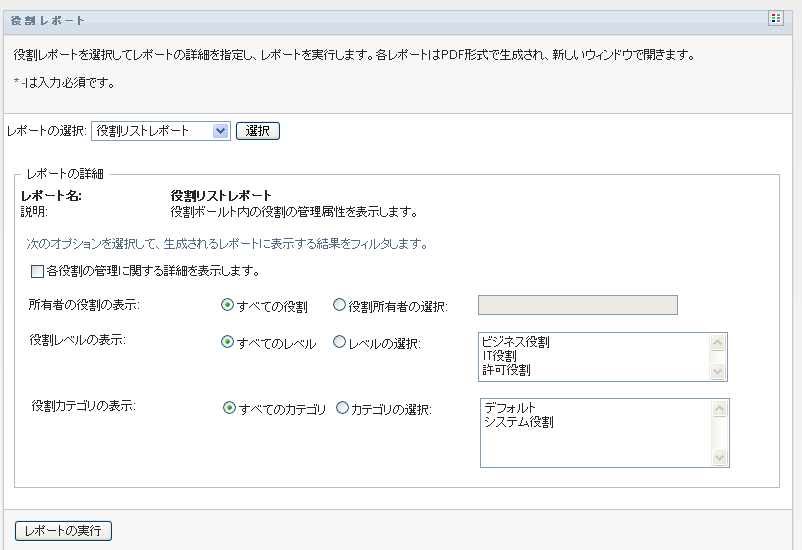
Task: Select the すべての役割 radio button
Action: pyautogui.click(x=228, y=305)
